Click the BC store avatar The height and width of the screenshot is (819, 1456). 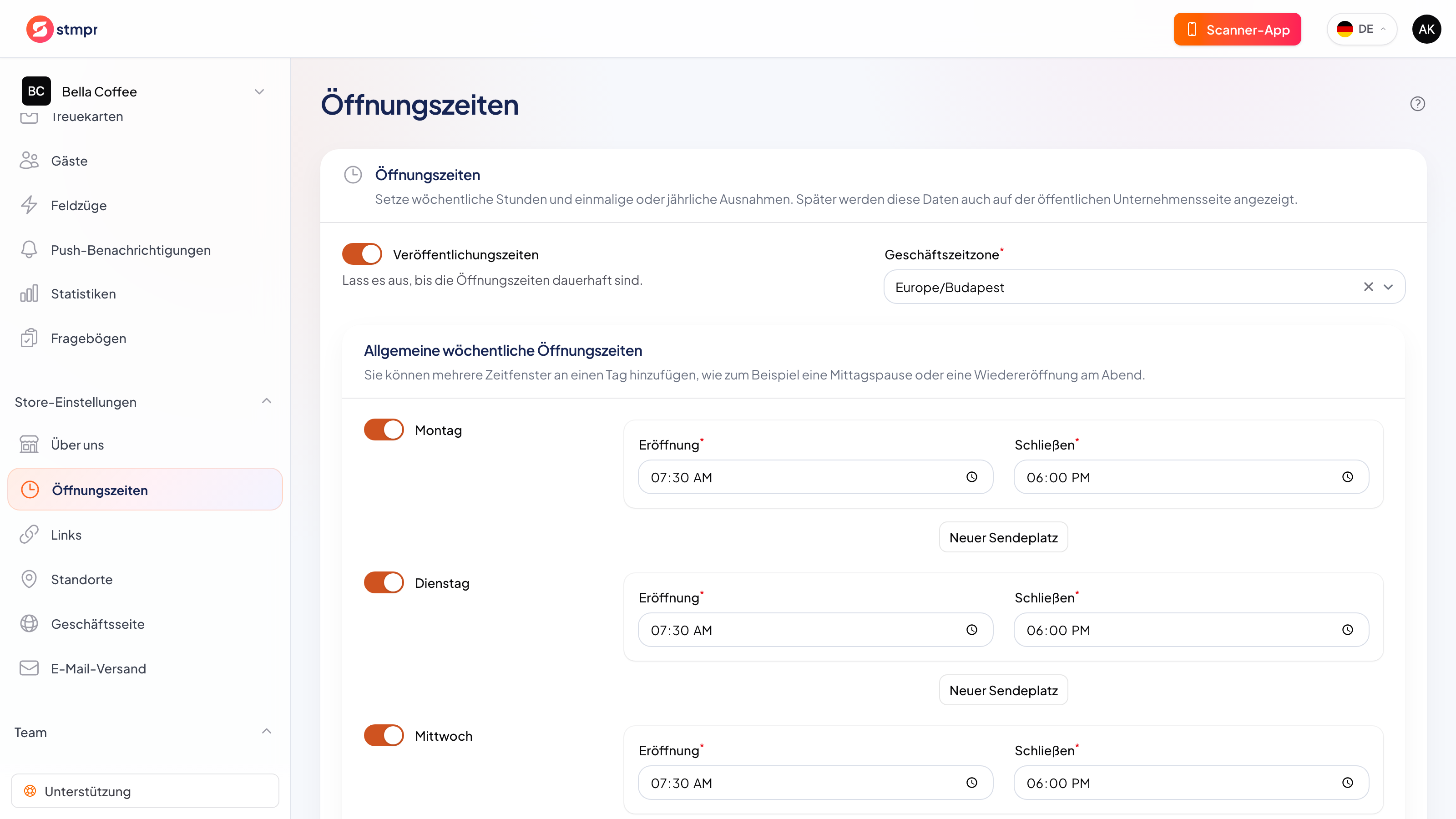(x=36, y=91)
